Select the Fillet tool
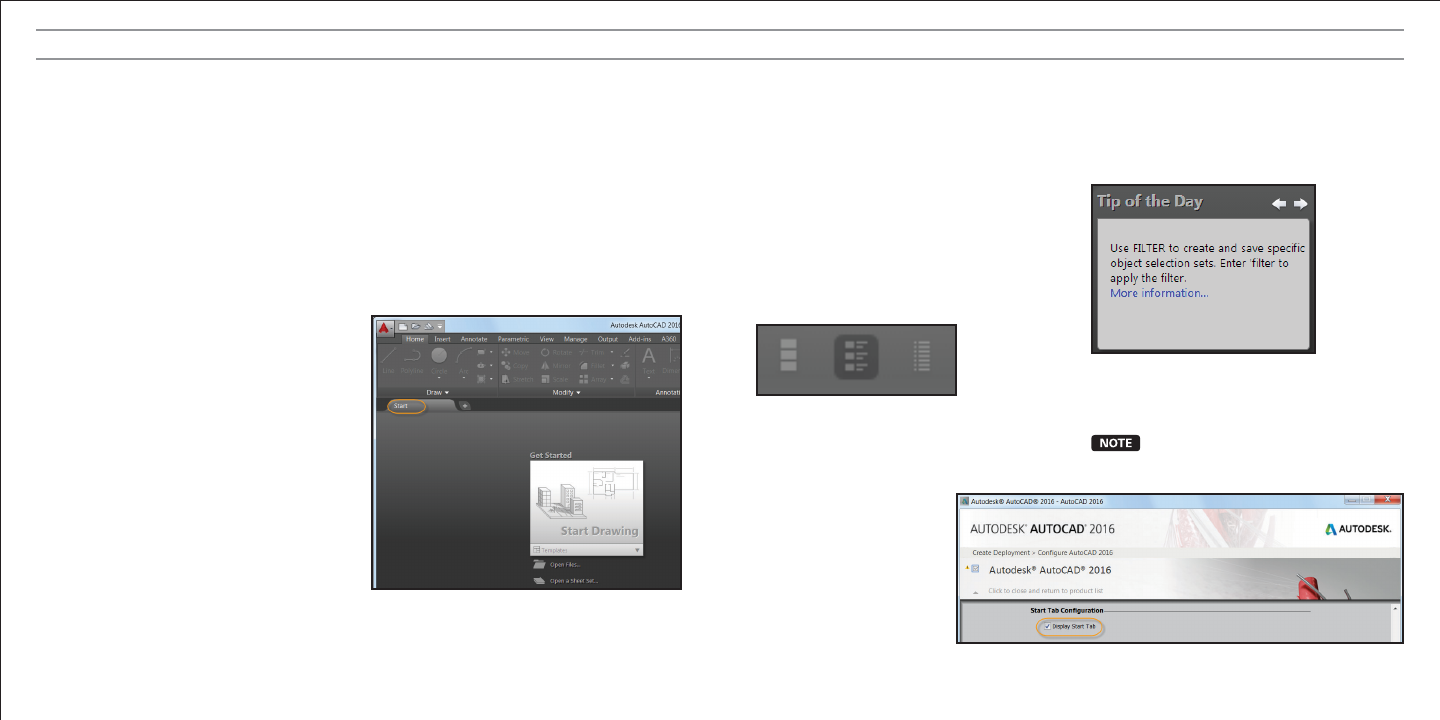 coord(594,366)
